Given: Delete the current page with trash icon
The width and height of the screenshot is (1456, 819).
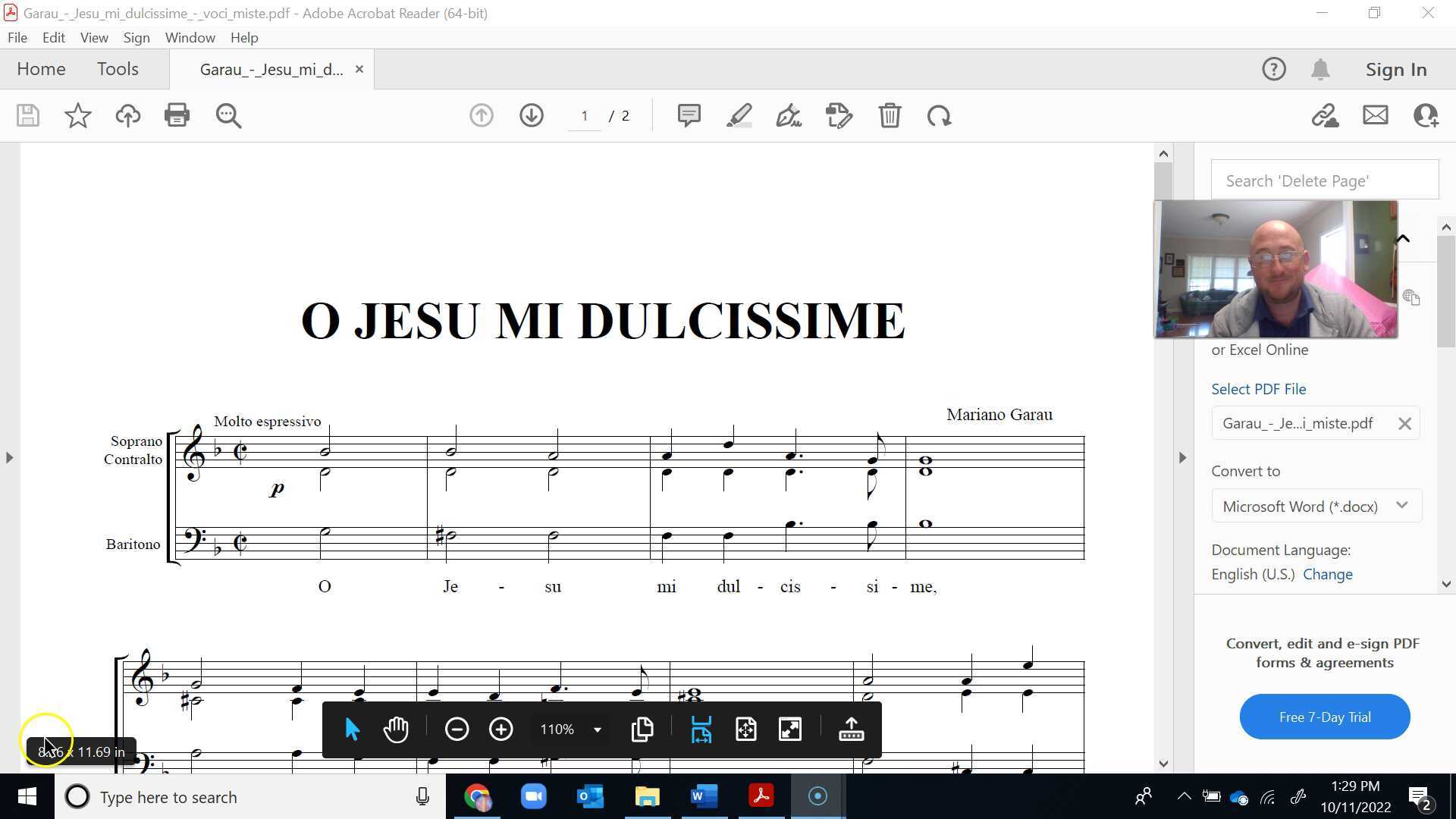Looking at the screenshot, I should (890, 115).
